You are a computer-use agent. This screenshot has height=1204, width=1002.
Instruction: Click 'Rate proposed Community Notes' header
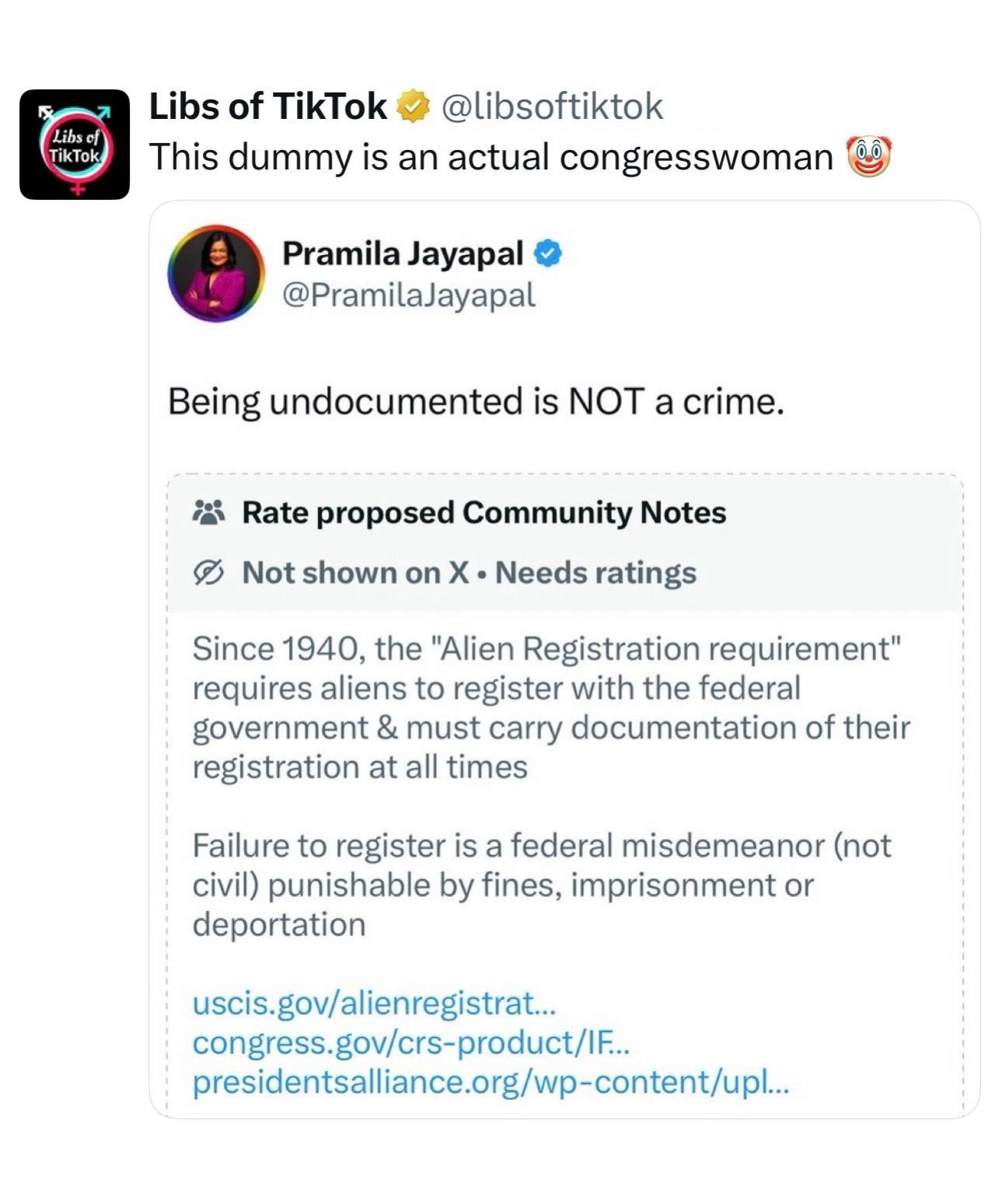click(x=484, y=512)
